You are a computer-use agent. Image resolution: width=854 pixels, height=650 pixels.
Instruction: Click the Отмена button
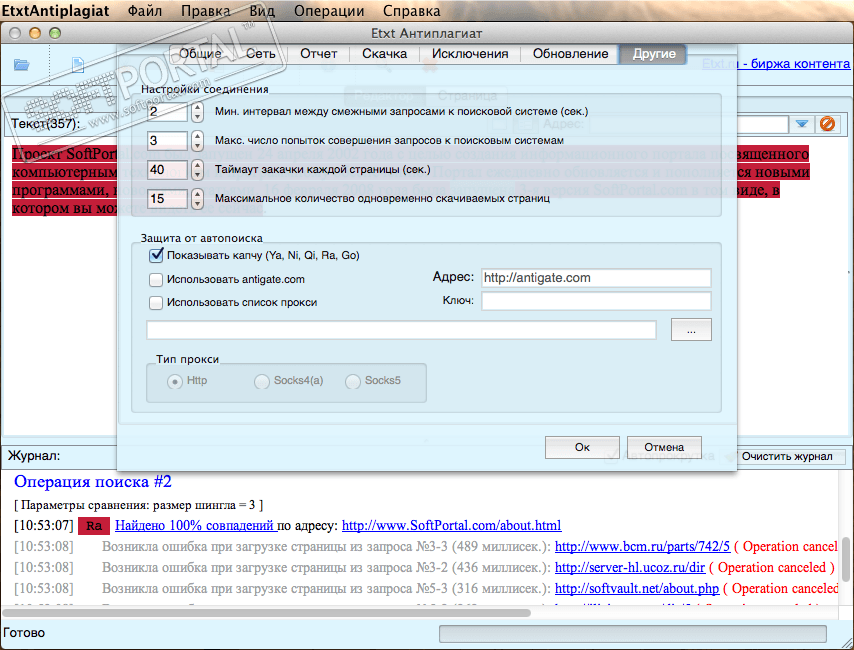click(x=664, y=447)
